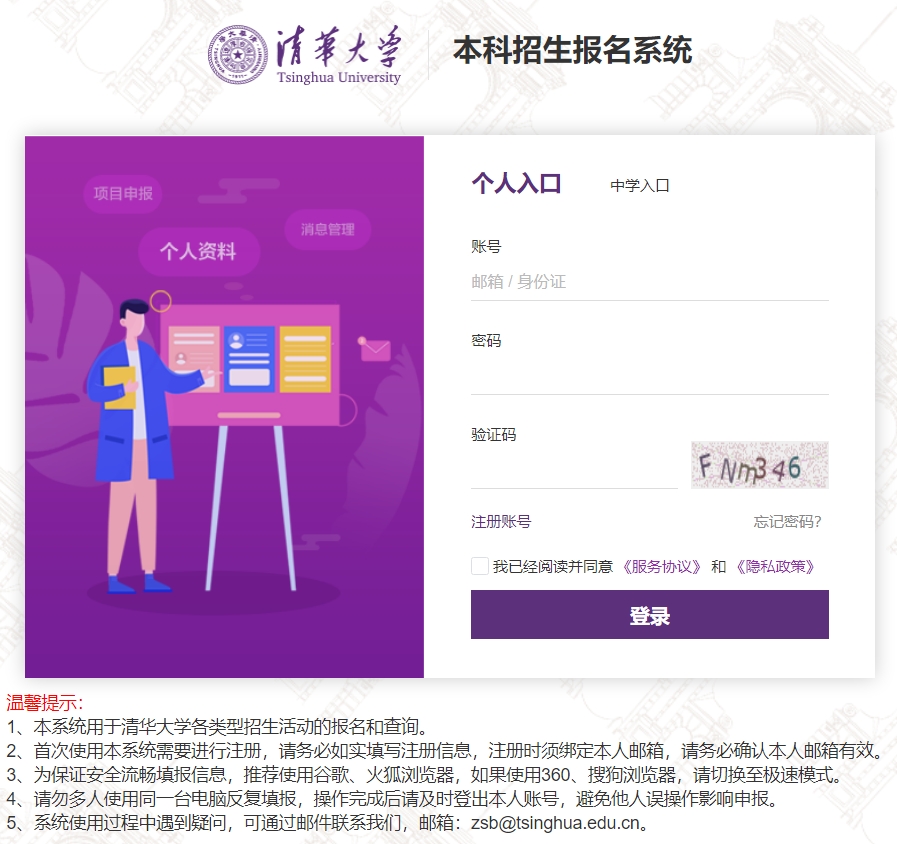Check the agreement checkbox 我已经阅读并同意

[x=479, y=566]
